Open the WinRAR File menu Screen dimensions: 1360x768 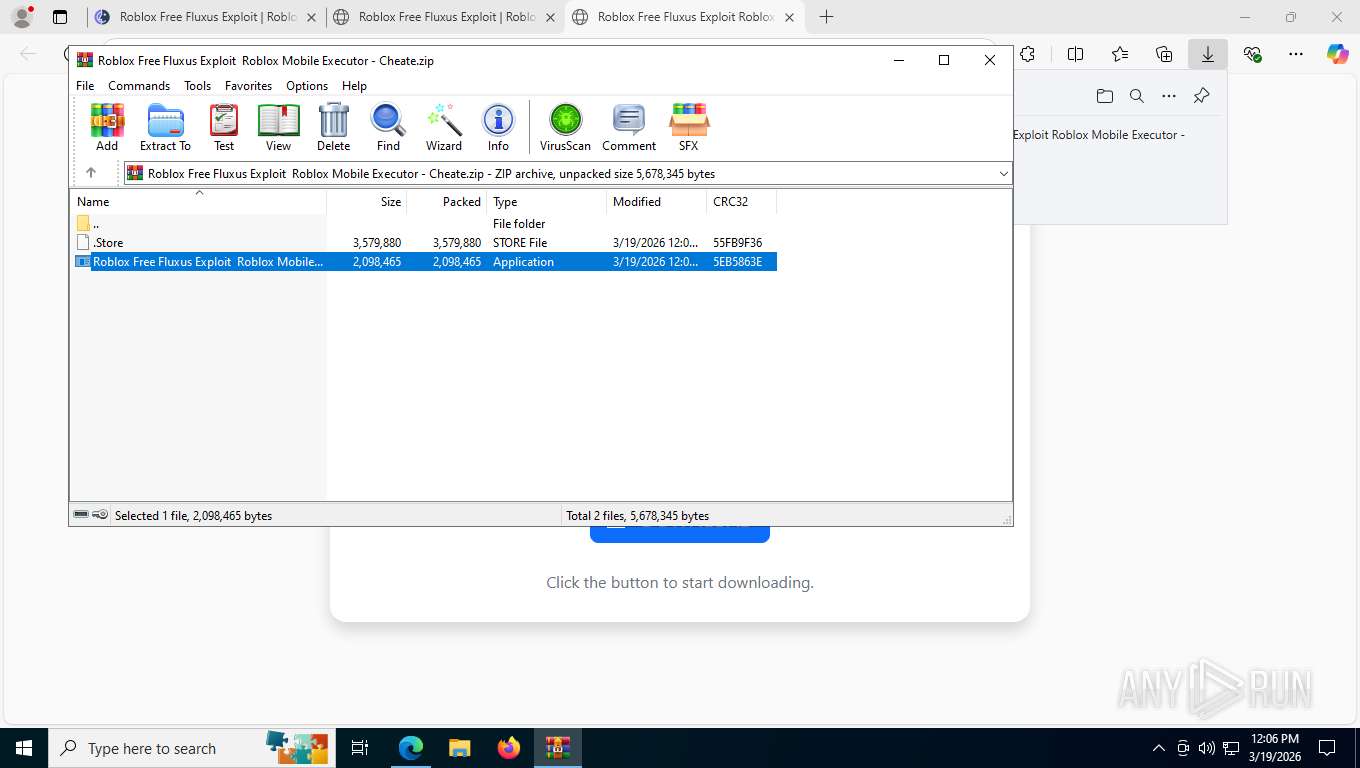pyautogui.click(x=85, y=86)
